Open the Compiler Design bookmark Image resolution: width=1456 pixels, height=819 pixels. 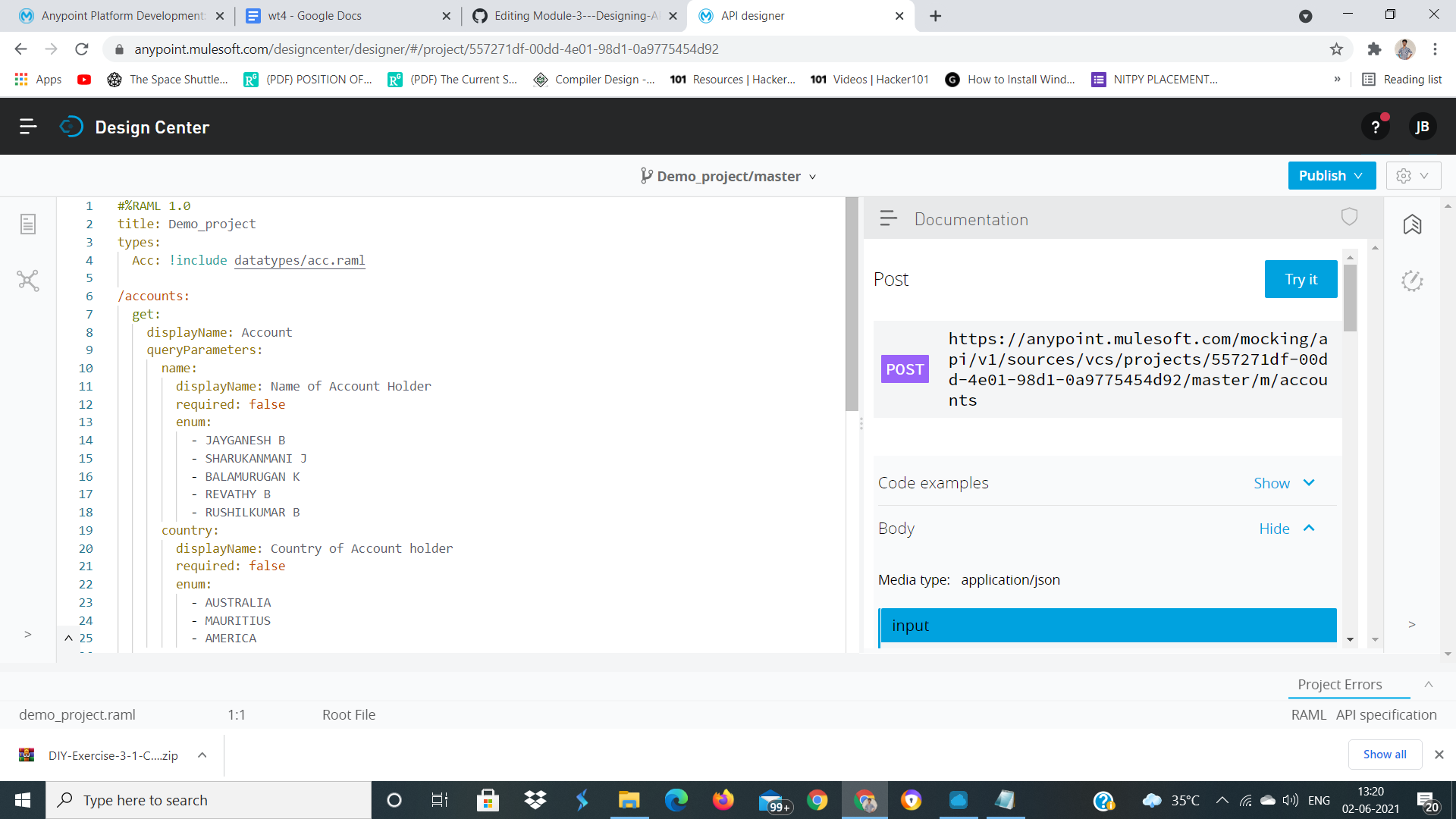pos(594,80)
